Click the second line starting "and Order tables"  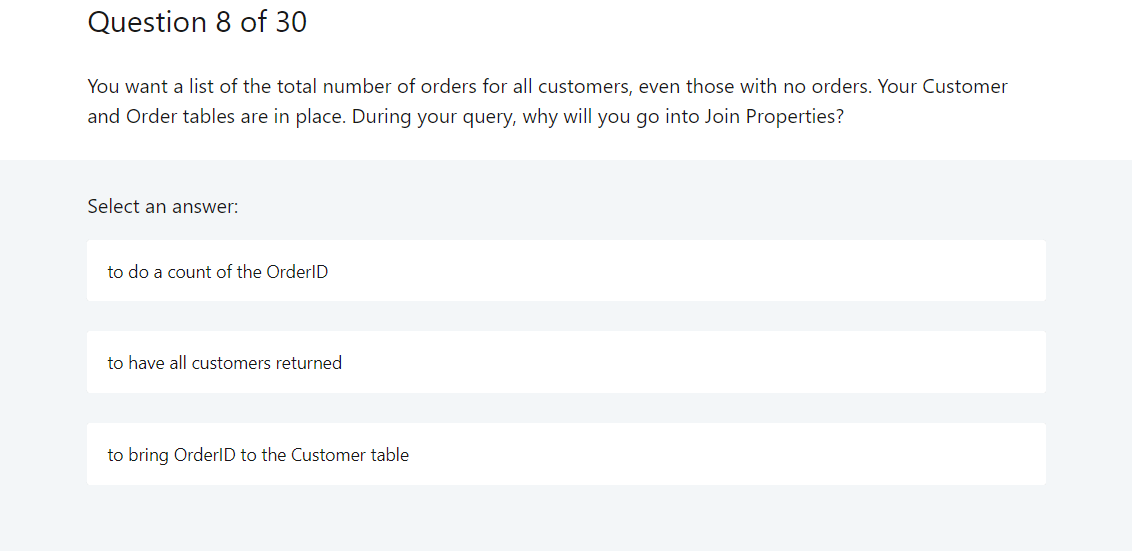tap(466, 116)
